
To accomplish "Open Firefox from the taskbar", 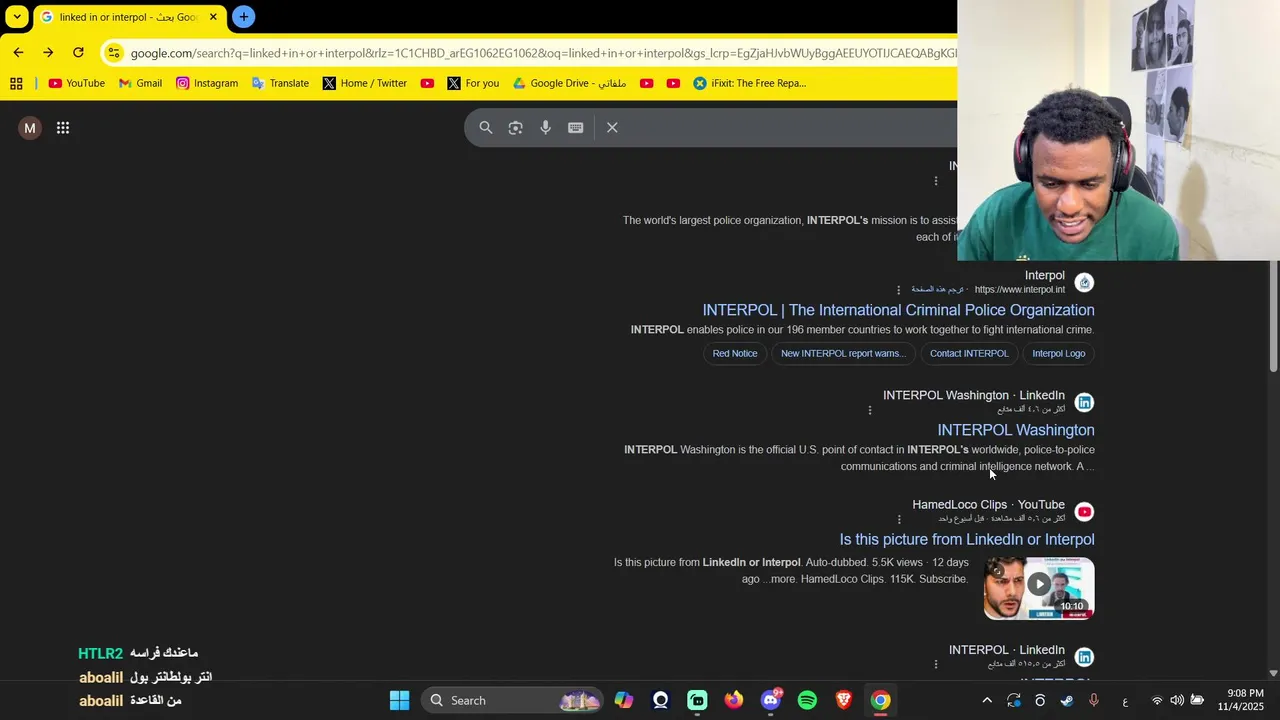I will [734, 700].
